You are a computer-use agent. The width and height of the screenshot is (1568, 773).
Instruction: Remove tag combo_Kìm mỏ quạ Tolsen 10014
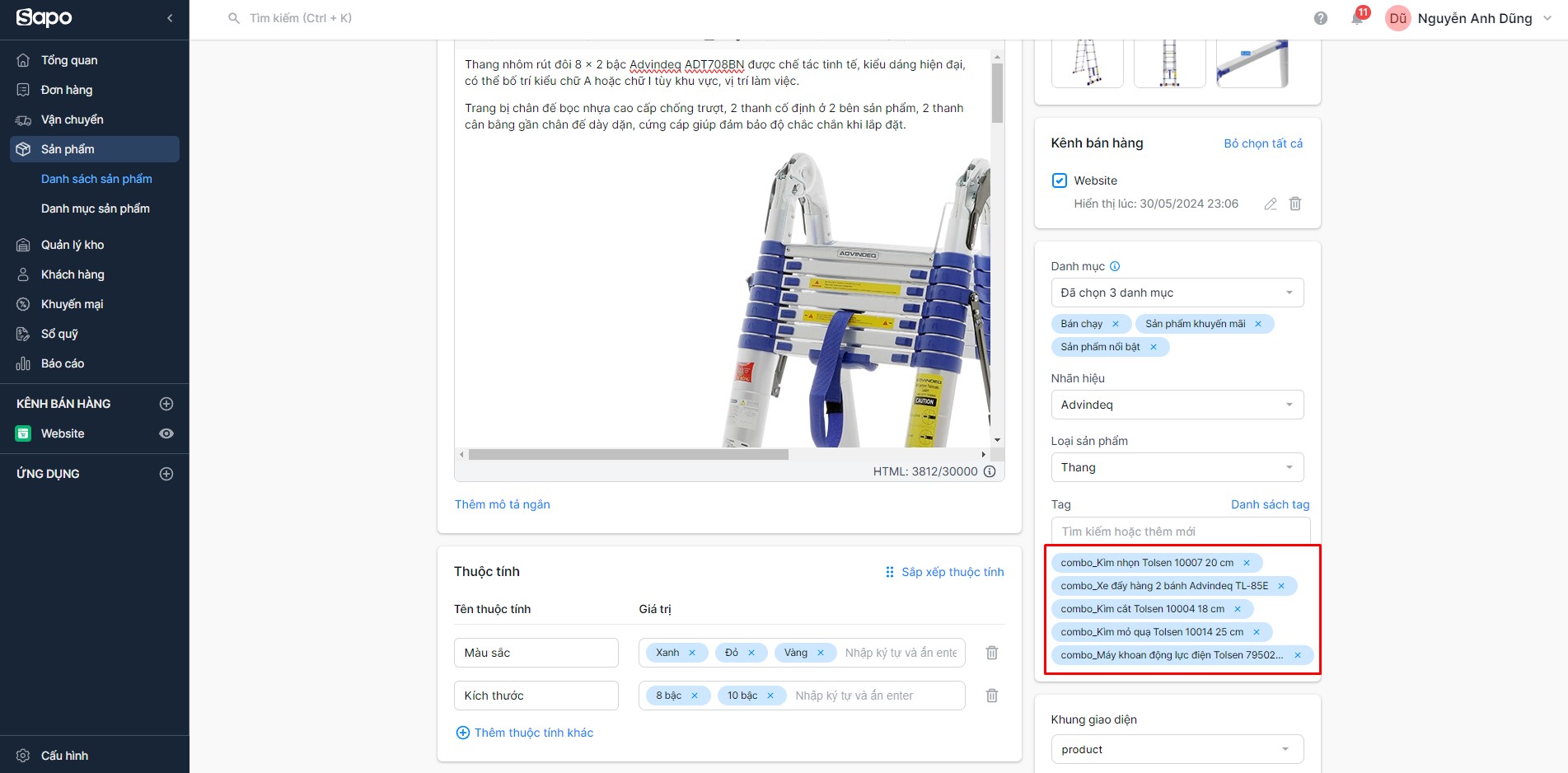point(1257,632)
